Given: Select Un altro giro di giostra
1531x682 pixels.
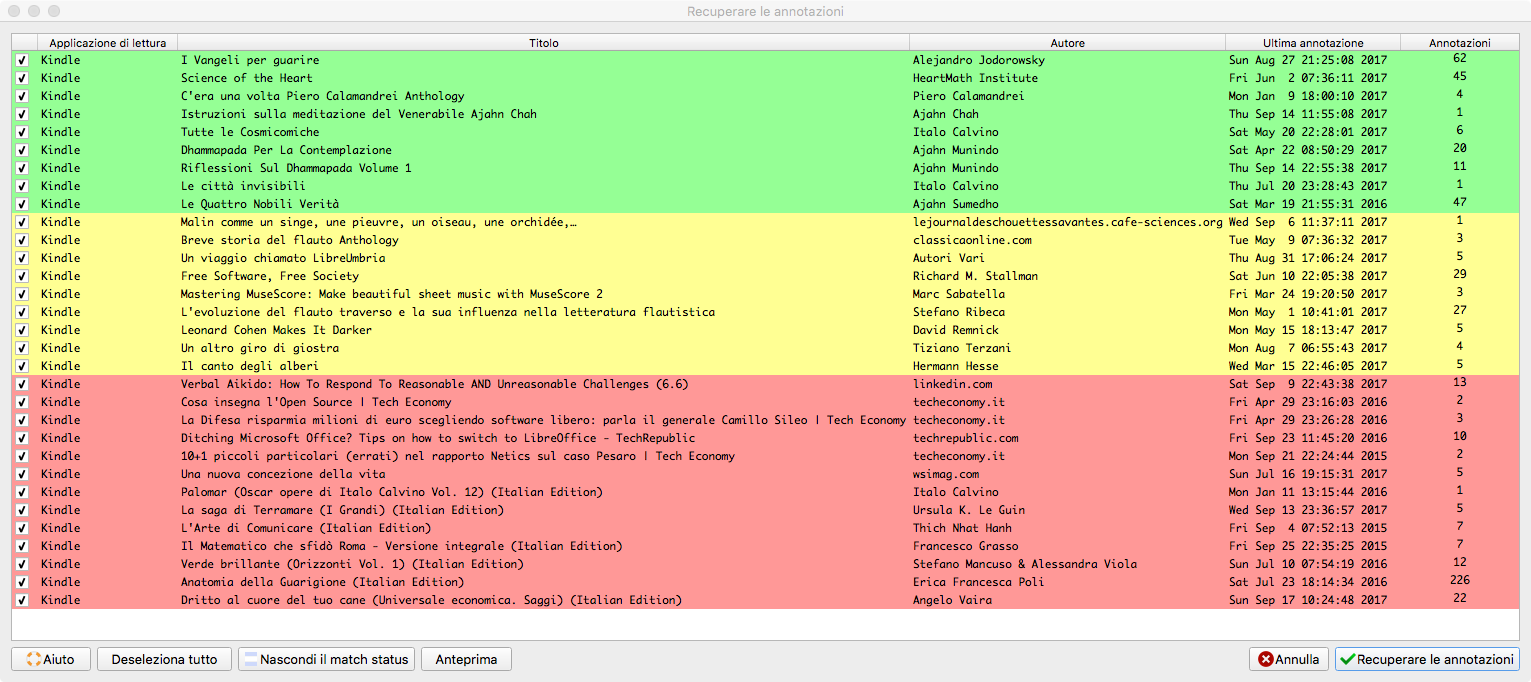Looking at the screenshot, I should (x=260, y=348).
